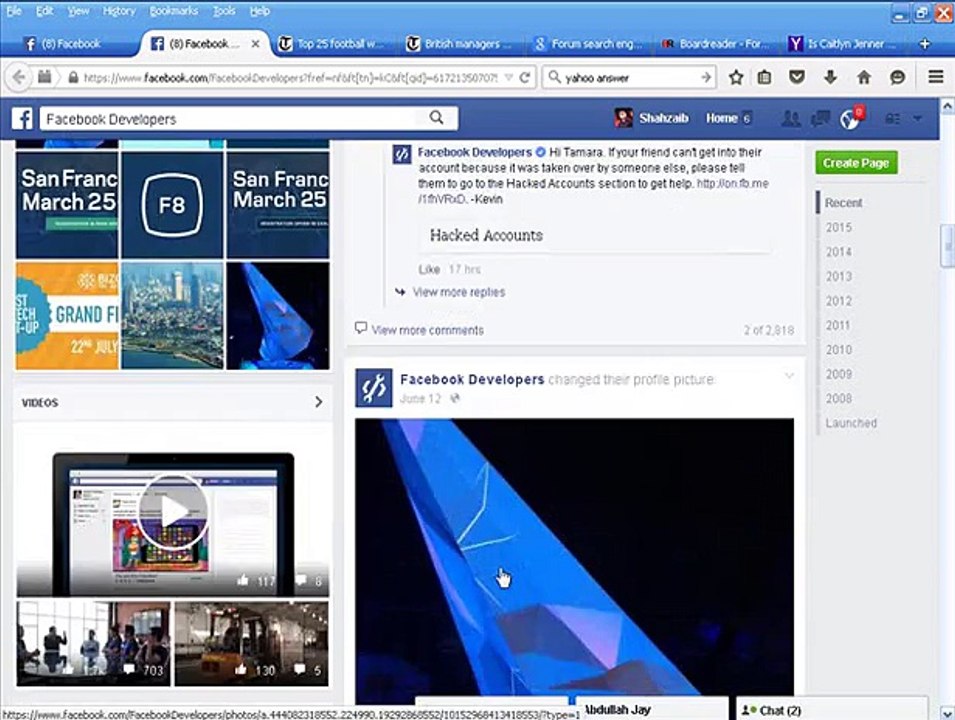955x720 pixels.
Task: Open the downloads arrow icon
Action: pyautogui.click(x=830, y=77)
